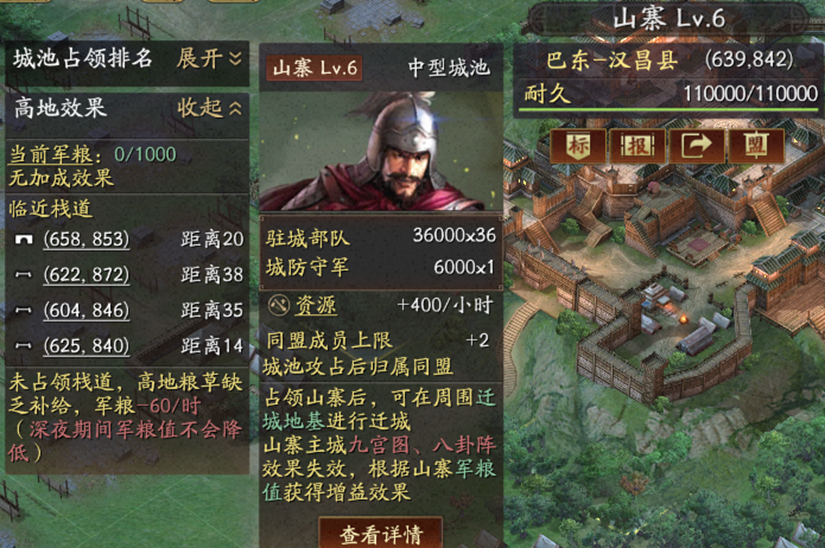The image size is (825, 548).
Task: Click the 标 mark icon button
Action: (579, 145)
